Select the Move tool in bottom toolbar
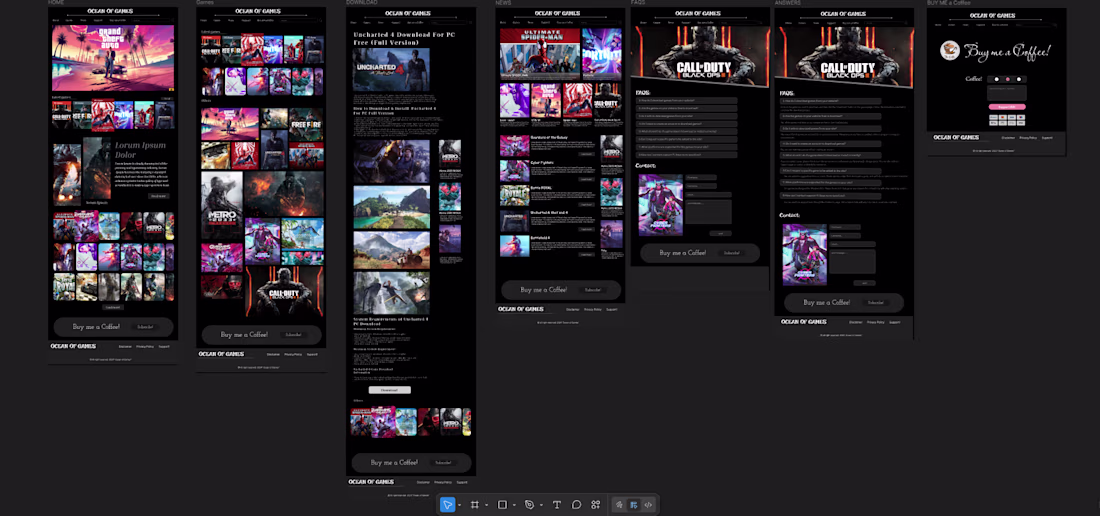Screen dimensions: 1100x516 (447, 505)
